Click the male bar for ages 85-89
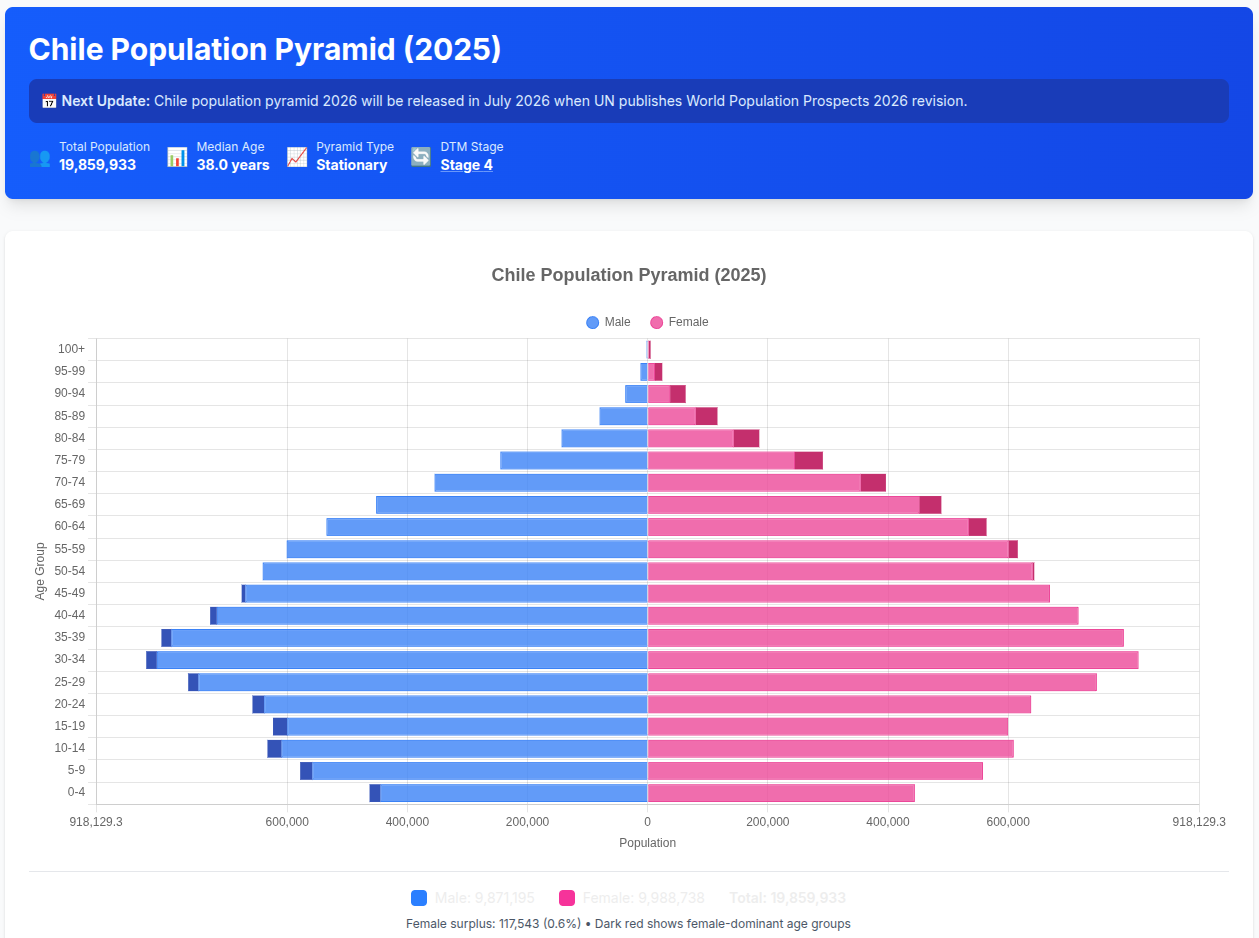The image size is (1259, 938). pos(623,416)
